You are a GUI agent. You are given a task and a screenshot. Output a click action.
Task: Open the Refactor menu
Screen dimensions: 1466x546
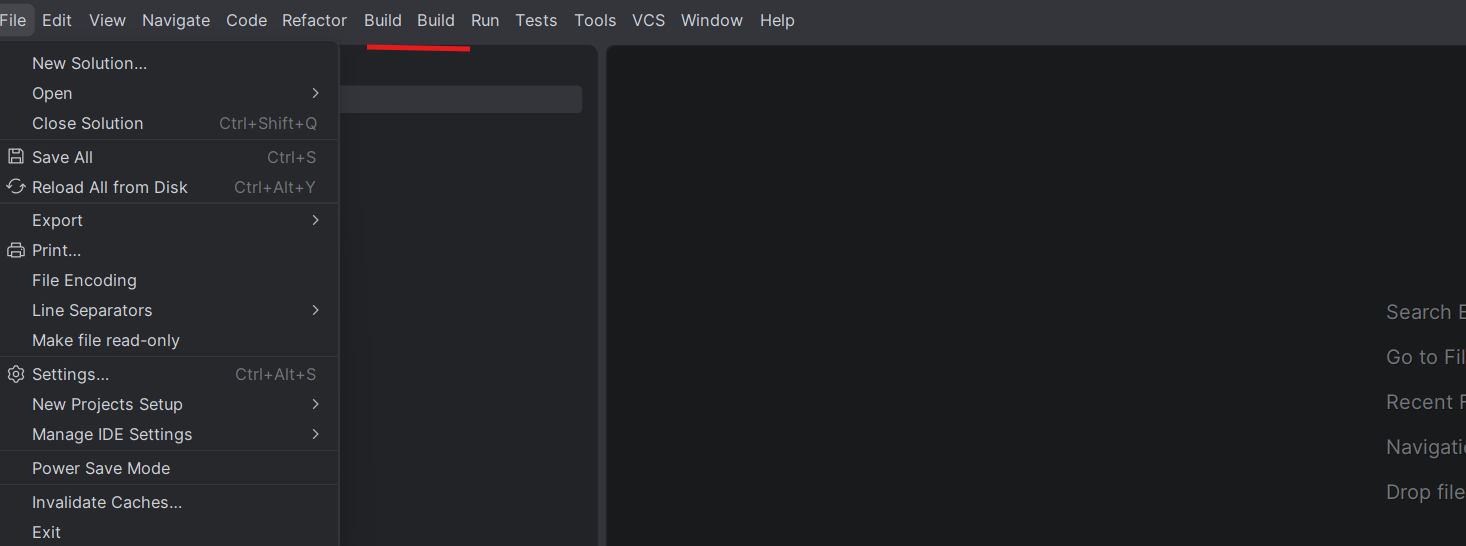(314, 20)
